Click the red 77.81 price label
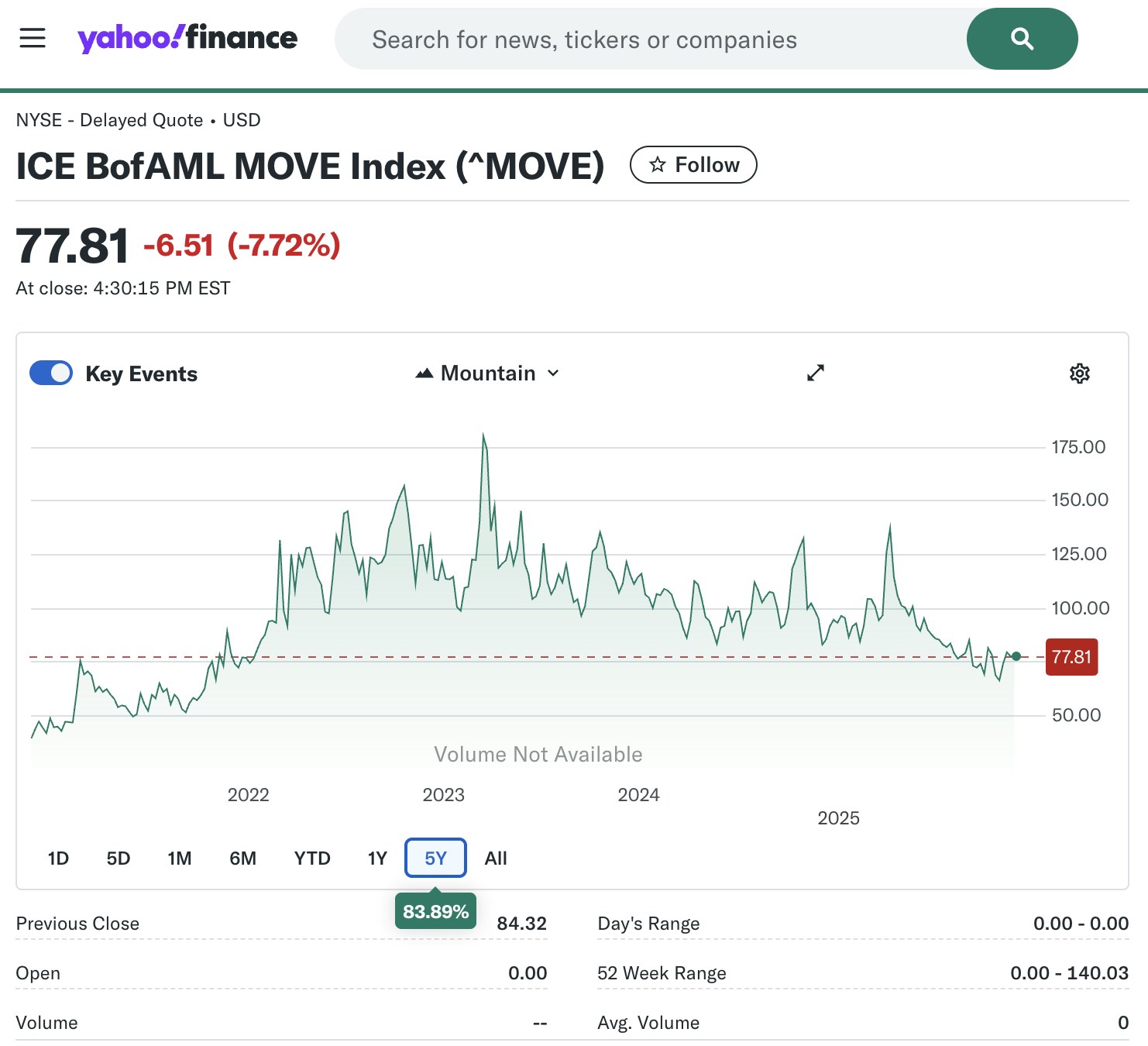 tap(1071, 657)
